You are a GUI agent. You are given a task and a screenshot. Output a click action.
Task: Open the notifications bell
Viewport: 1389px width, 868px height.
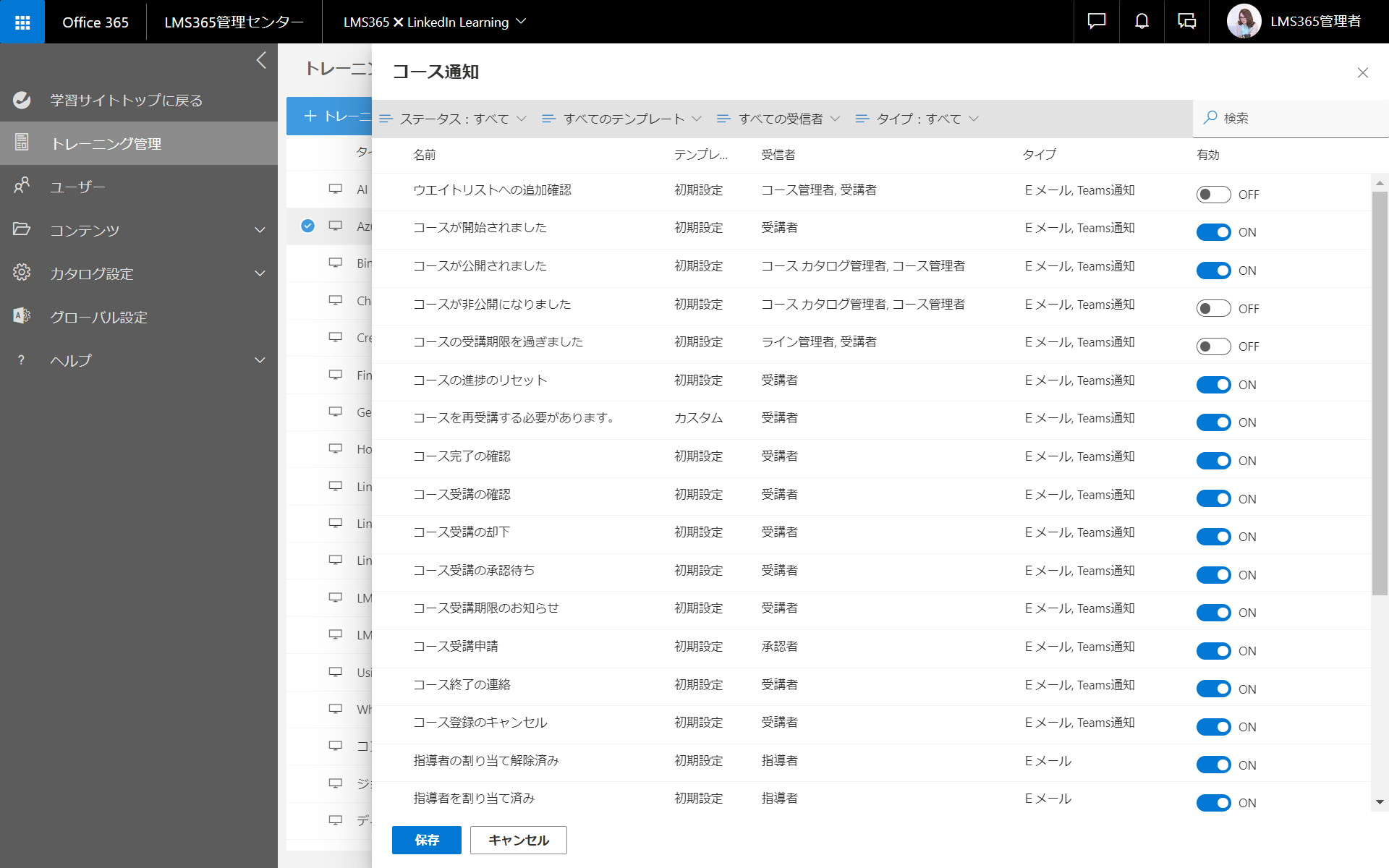tap(1142, 22)
